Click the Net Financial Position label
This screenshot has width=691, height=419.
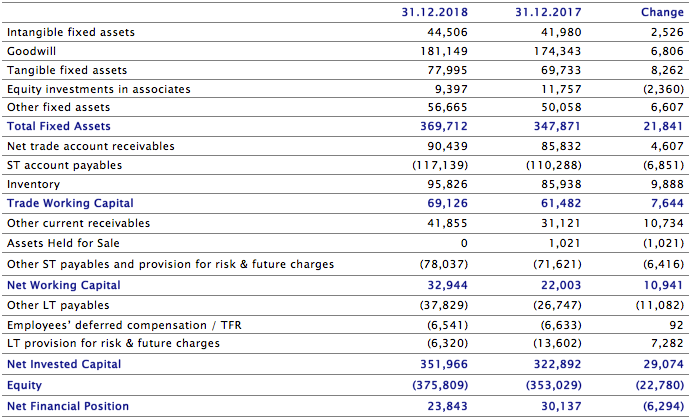(68, 406)
